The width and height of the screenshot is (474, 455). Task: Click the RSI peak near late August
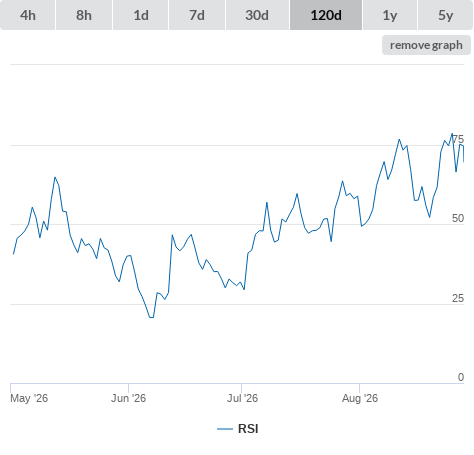click(452, 134)
